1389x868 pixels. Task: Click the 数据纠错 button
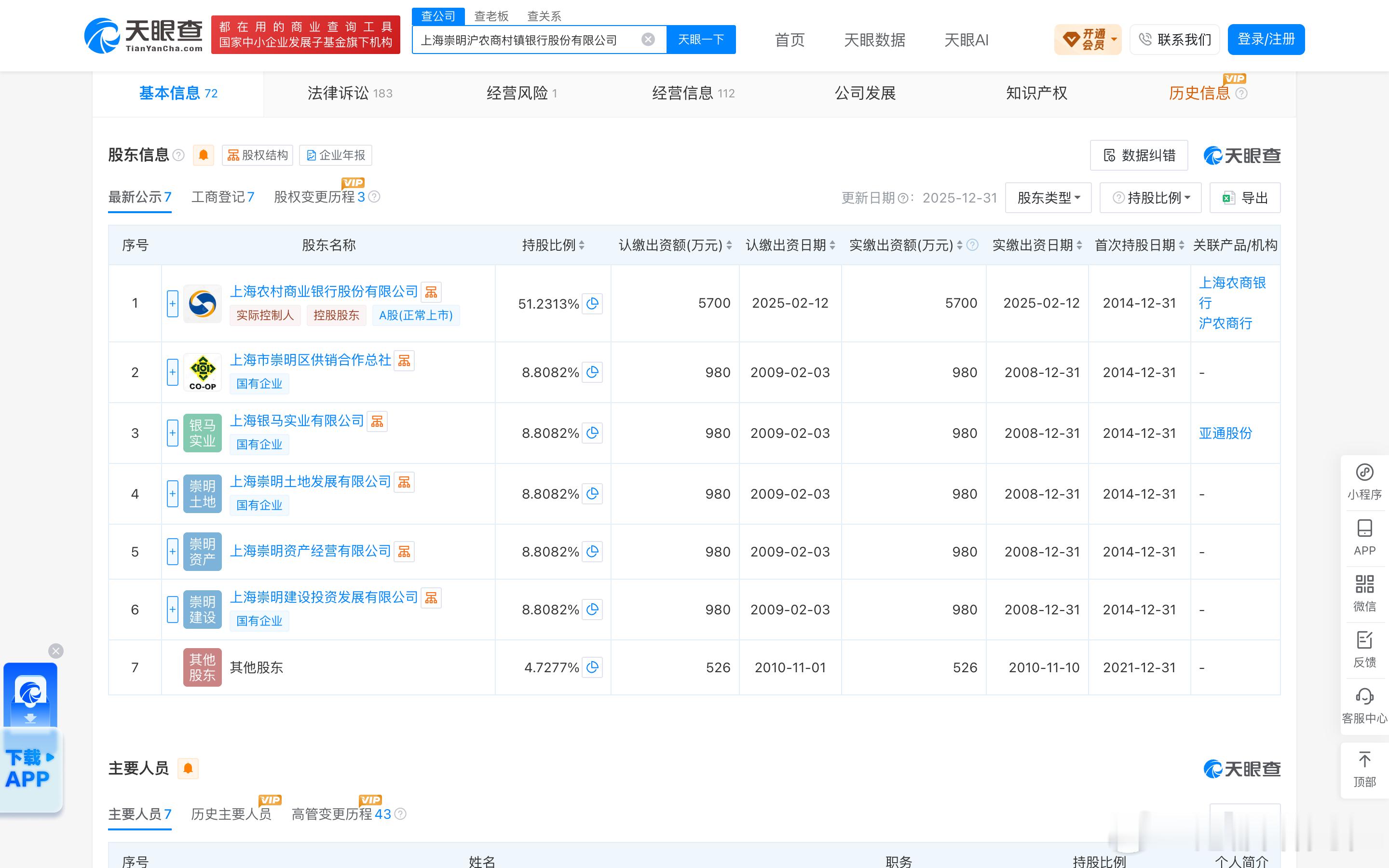pos(1139,155)
